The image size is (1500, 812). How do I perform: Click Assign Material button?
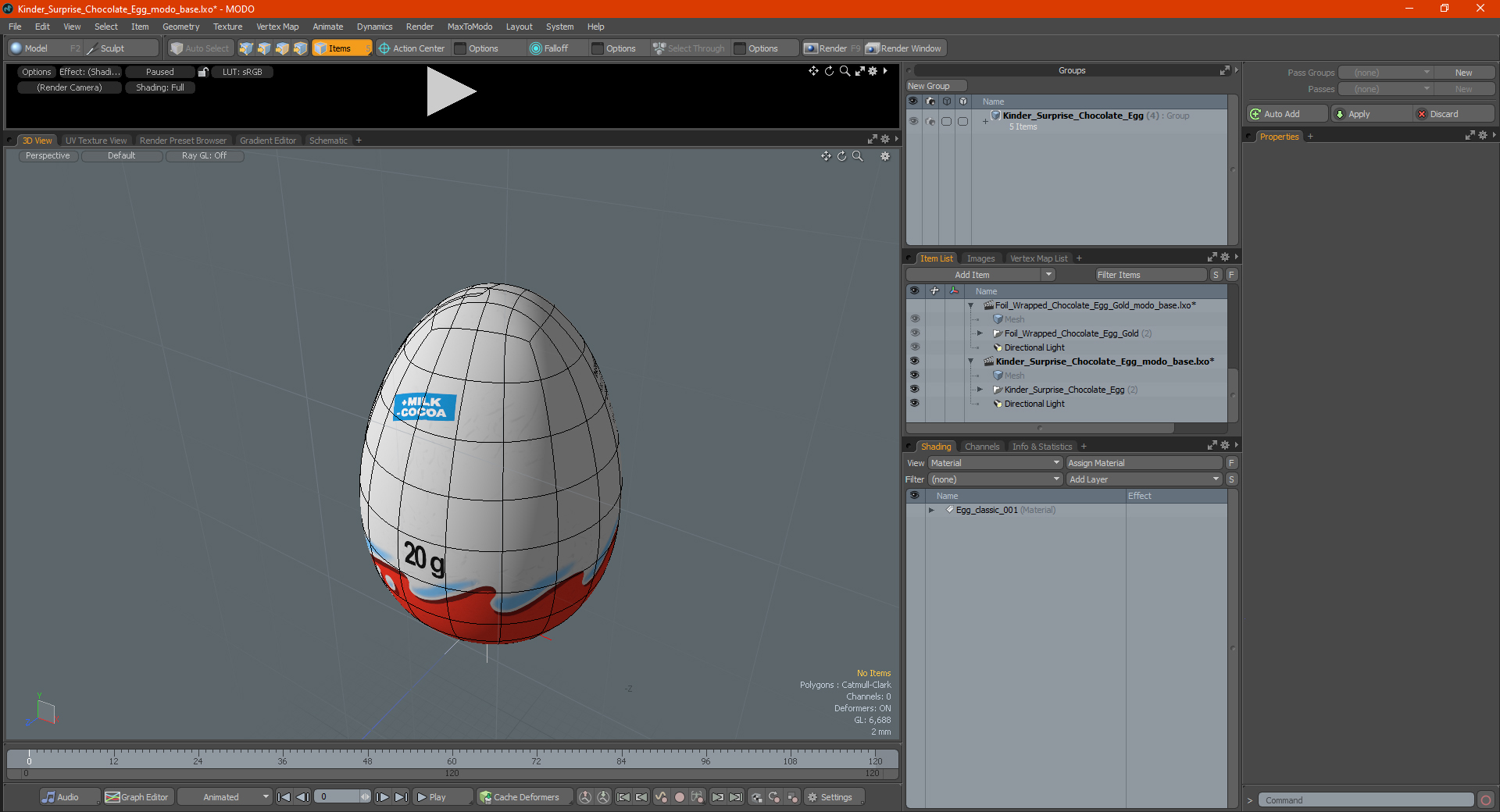(1144, 463)
